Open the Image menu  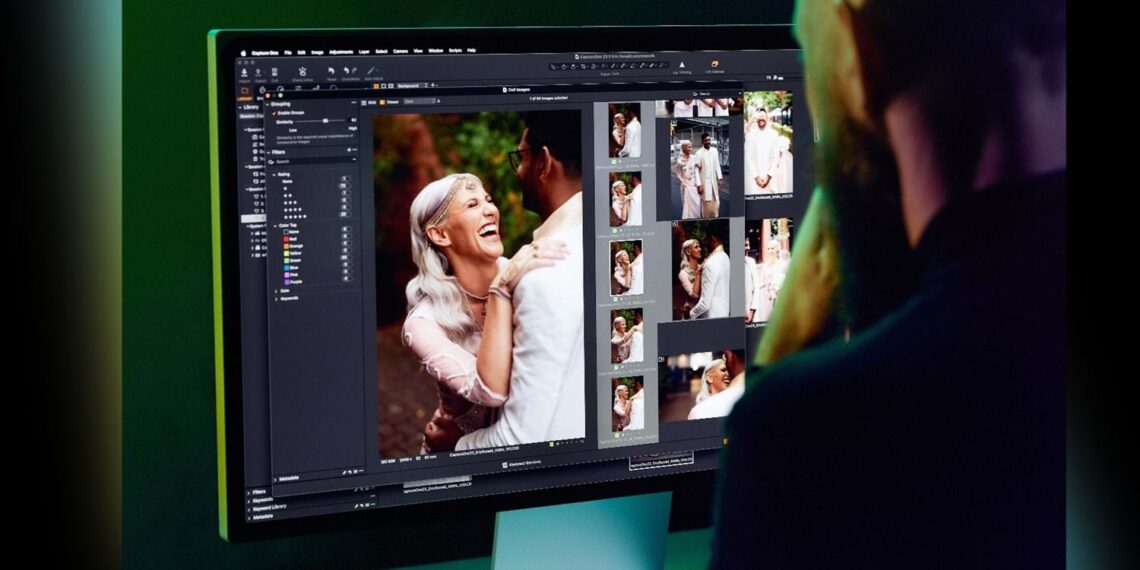pyautogui.click(x=318, y=52)
